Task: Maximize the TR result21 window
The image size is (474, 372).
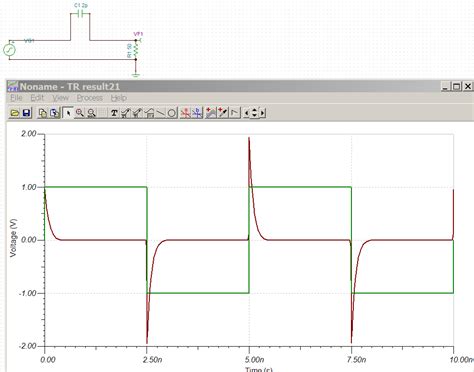Action: tap(456, 86)
